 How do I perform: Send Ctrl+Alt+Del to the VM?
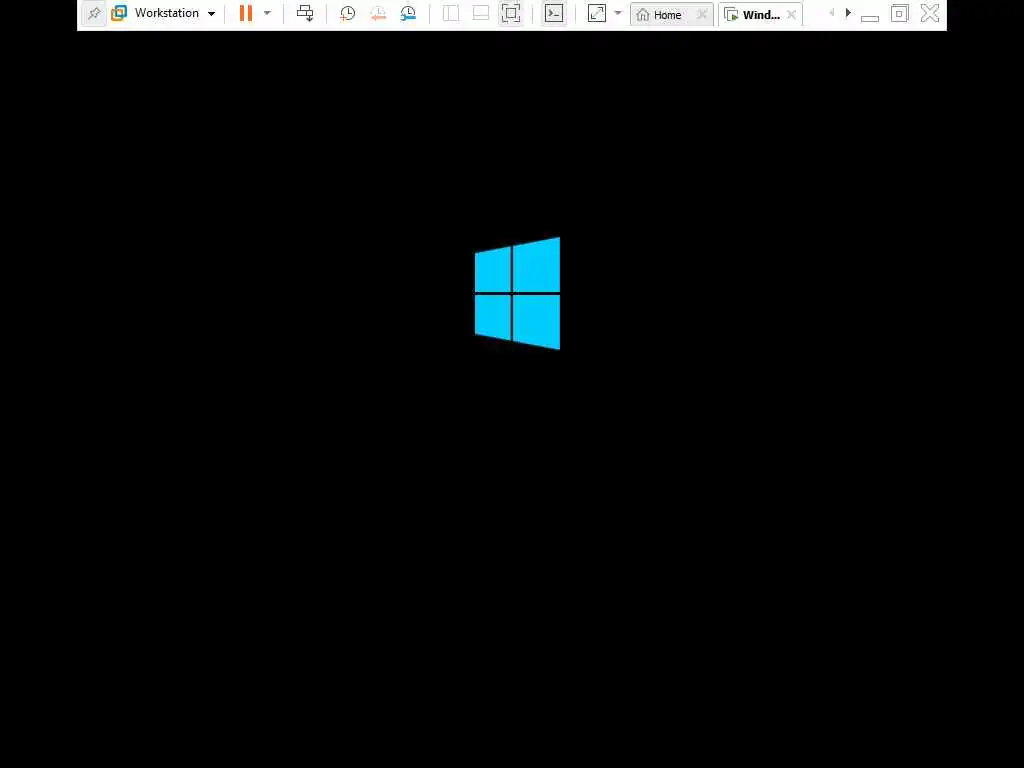click(x=305, y=13)
